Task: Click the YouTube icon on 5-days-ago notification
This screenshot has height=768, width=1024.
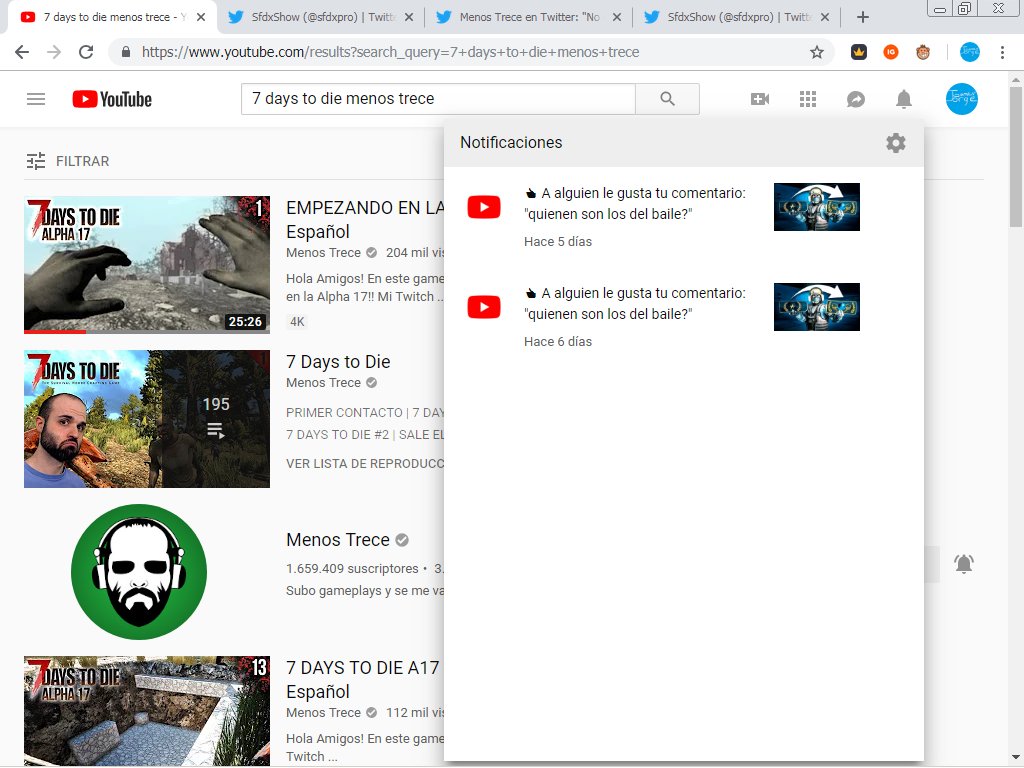Action: 484,207
